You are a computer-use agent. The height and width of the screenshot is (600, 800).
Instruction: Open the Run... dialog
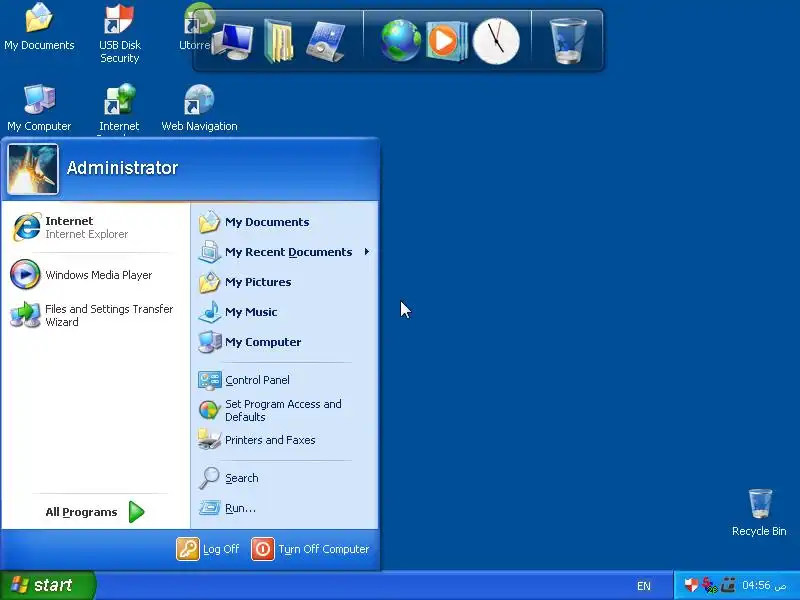(x=284, y=508)
